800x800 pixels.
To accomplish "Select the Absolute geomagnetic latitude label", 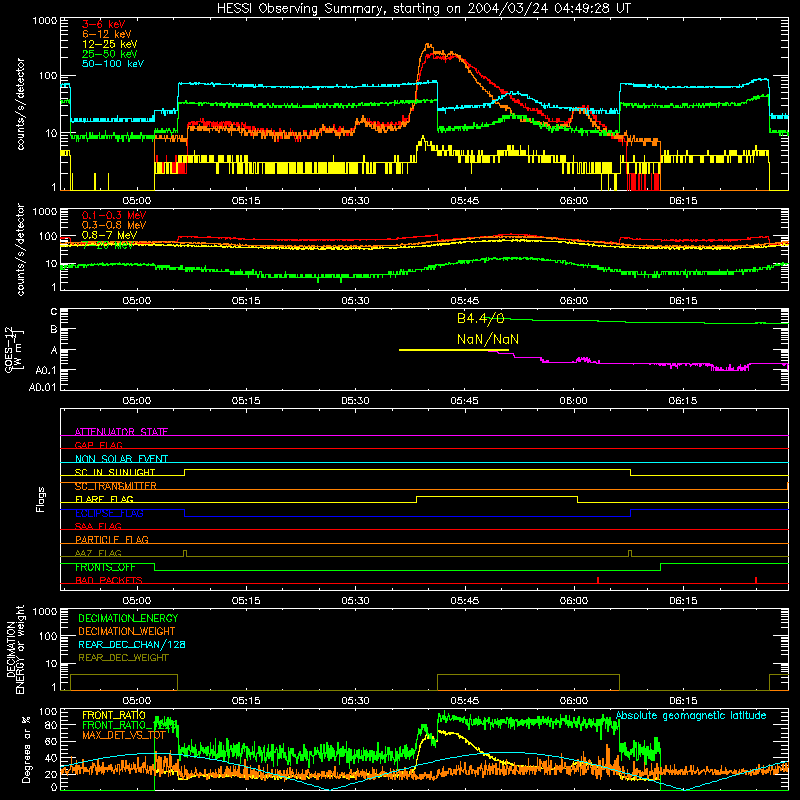I will [691, 716].
